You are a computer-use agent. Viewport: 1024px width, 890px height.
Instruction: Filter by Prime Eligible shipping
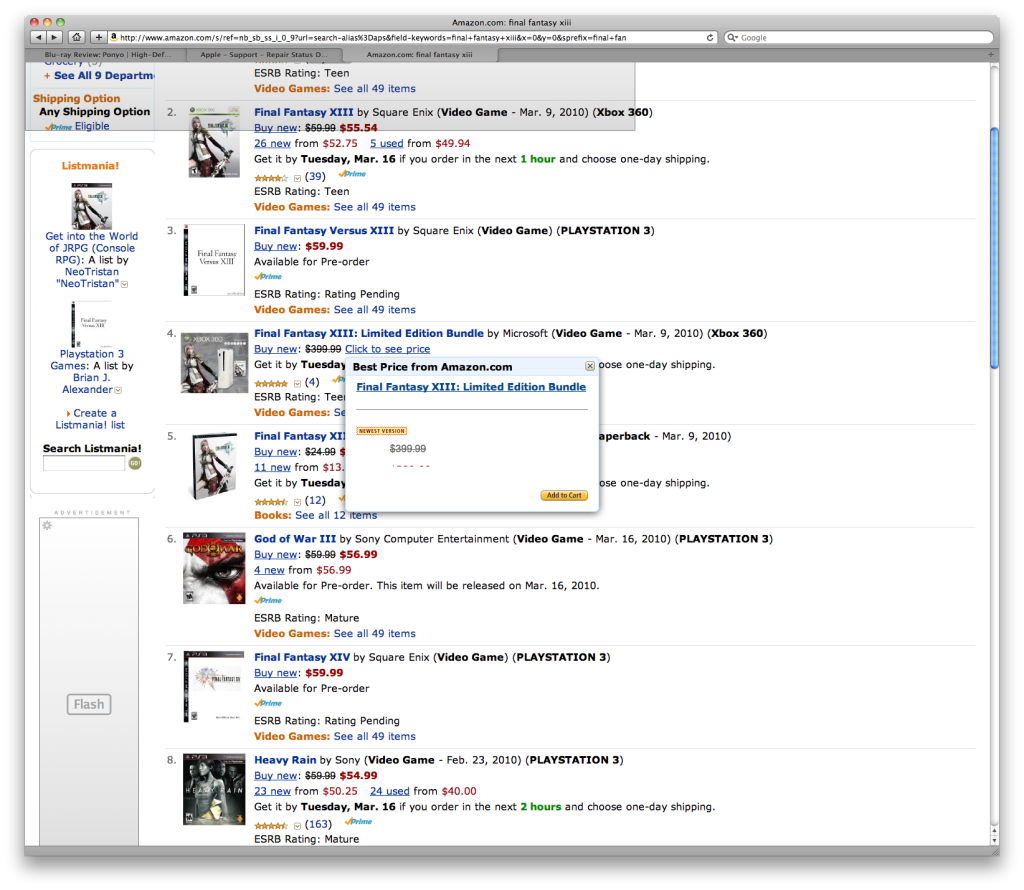click(x=77, y=126)
